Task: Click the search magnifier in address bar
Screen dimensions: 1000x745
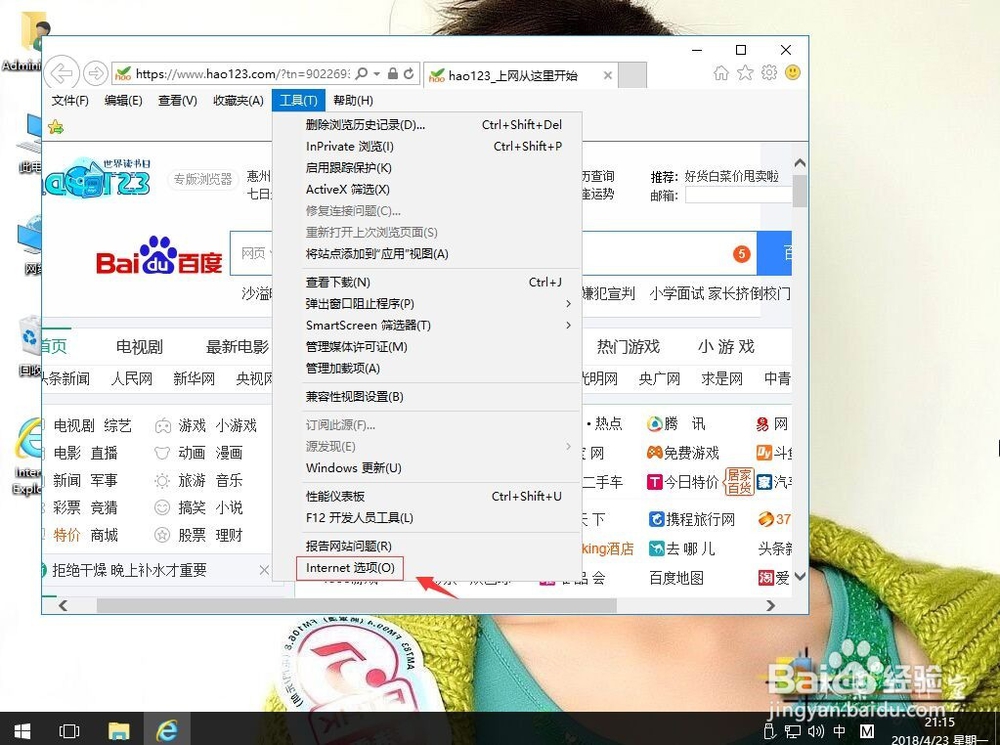Action: [x=362, y=73]
